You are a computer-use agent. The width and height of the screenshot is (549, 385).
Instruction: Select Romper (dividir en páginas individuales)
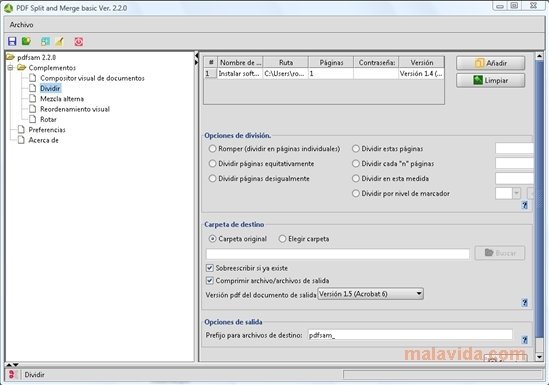click(x=212, y=149)
